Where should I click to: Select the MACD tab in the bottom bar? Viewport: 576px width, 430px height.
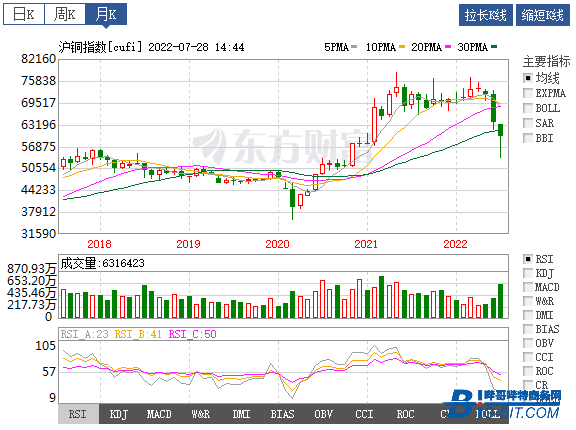(x=159, y=414)
